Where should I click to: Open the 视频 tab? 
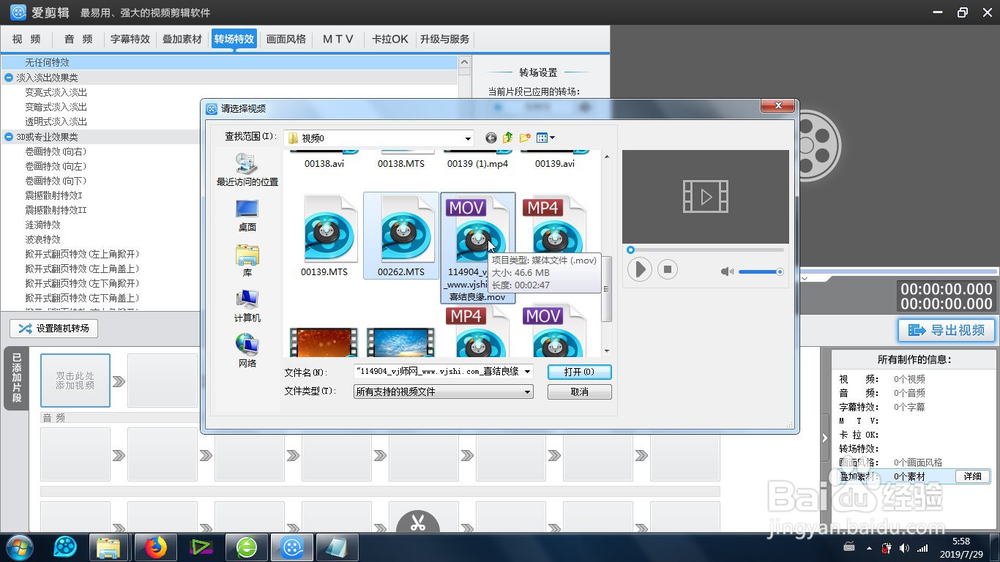[26, 39]
